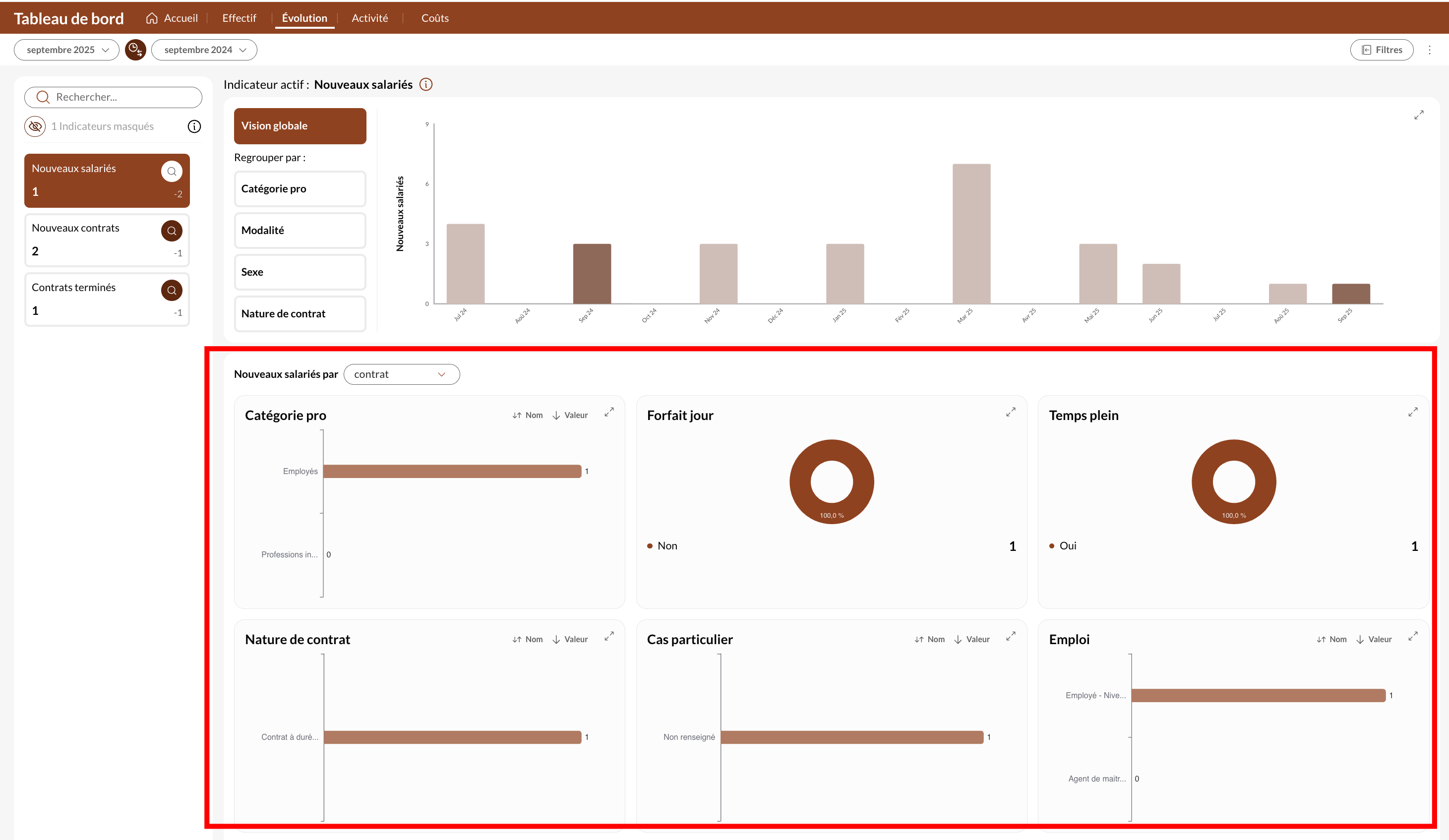
Task: Click the three-dot more options icon
Action: point(1430,50)
